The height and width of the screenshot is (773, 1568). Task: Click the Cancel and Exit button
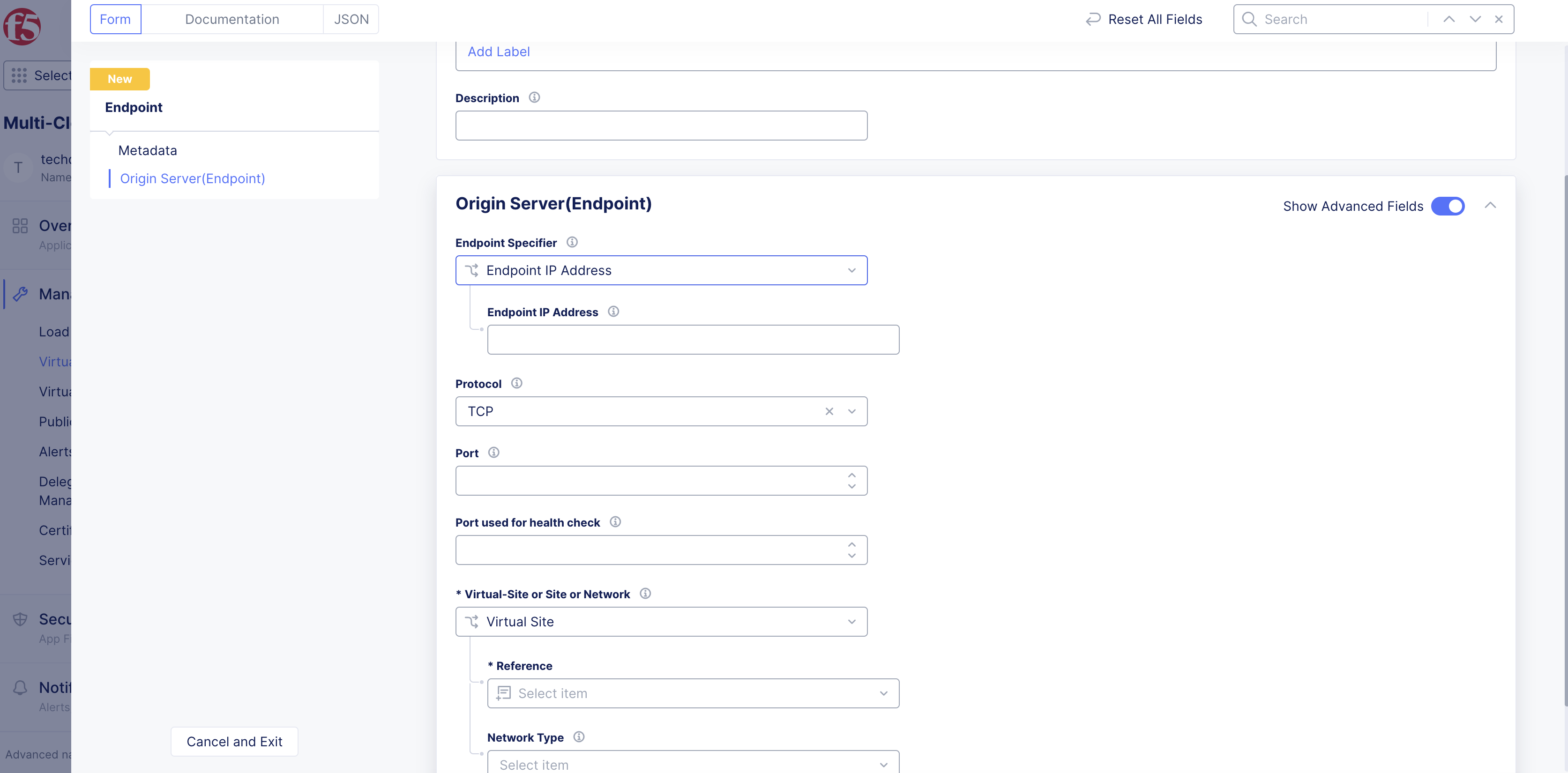coord(234,741)
